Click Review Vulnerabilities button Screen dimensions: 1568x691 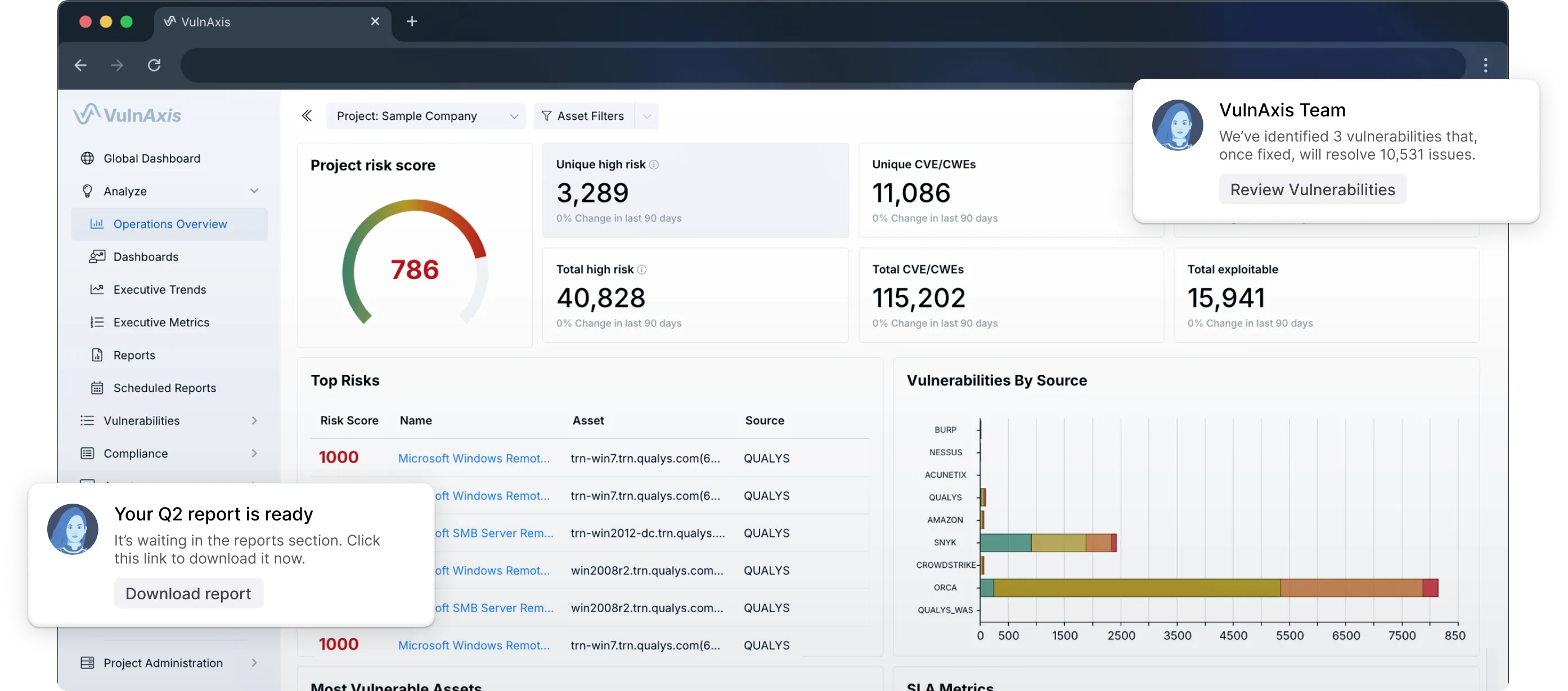click(1312, 189)
